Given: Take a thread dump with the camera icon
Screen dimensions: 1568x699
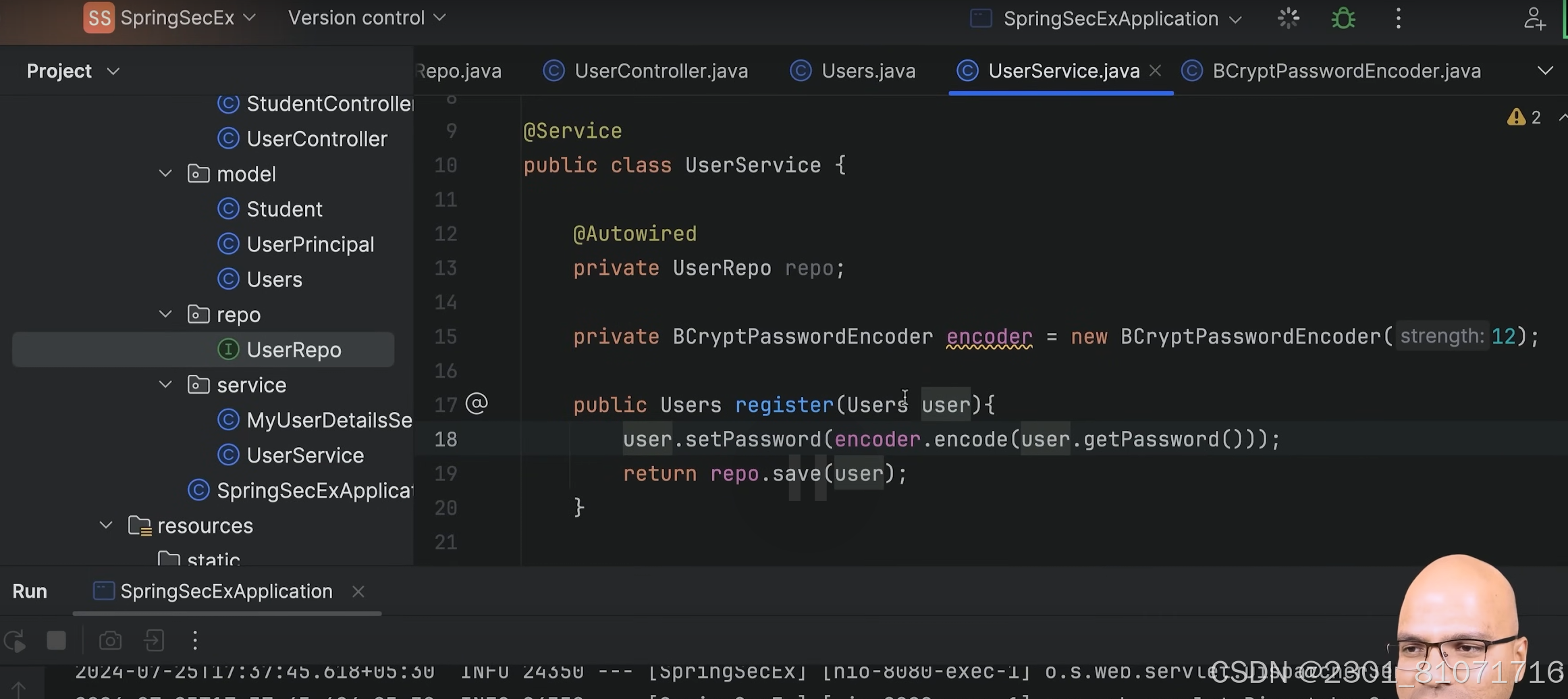Looking at the screenshot, I should [110, 640].
